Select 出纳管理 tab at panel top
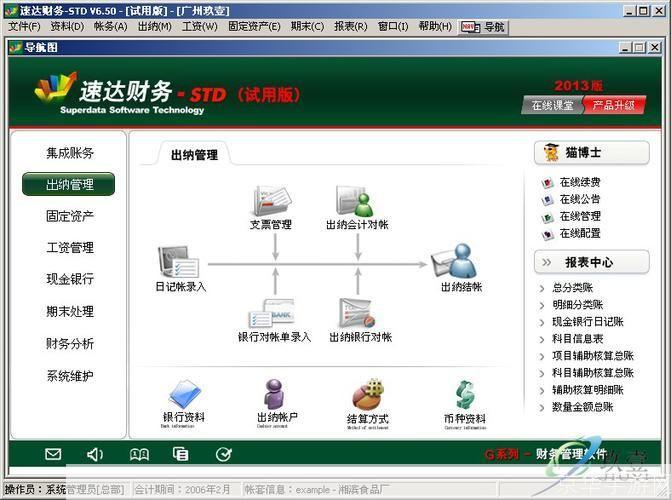This screenshot has width=671, height=500. [x=194, y=155]
